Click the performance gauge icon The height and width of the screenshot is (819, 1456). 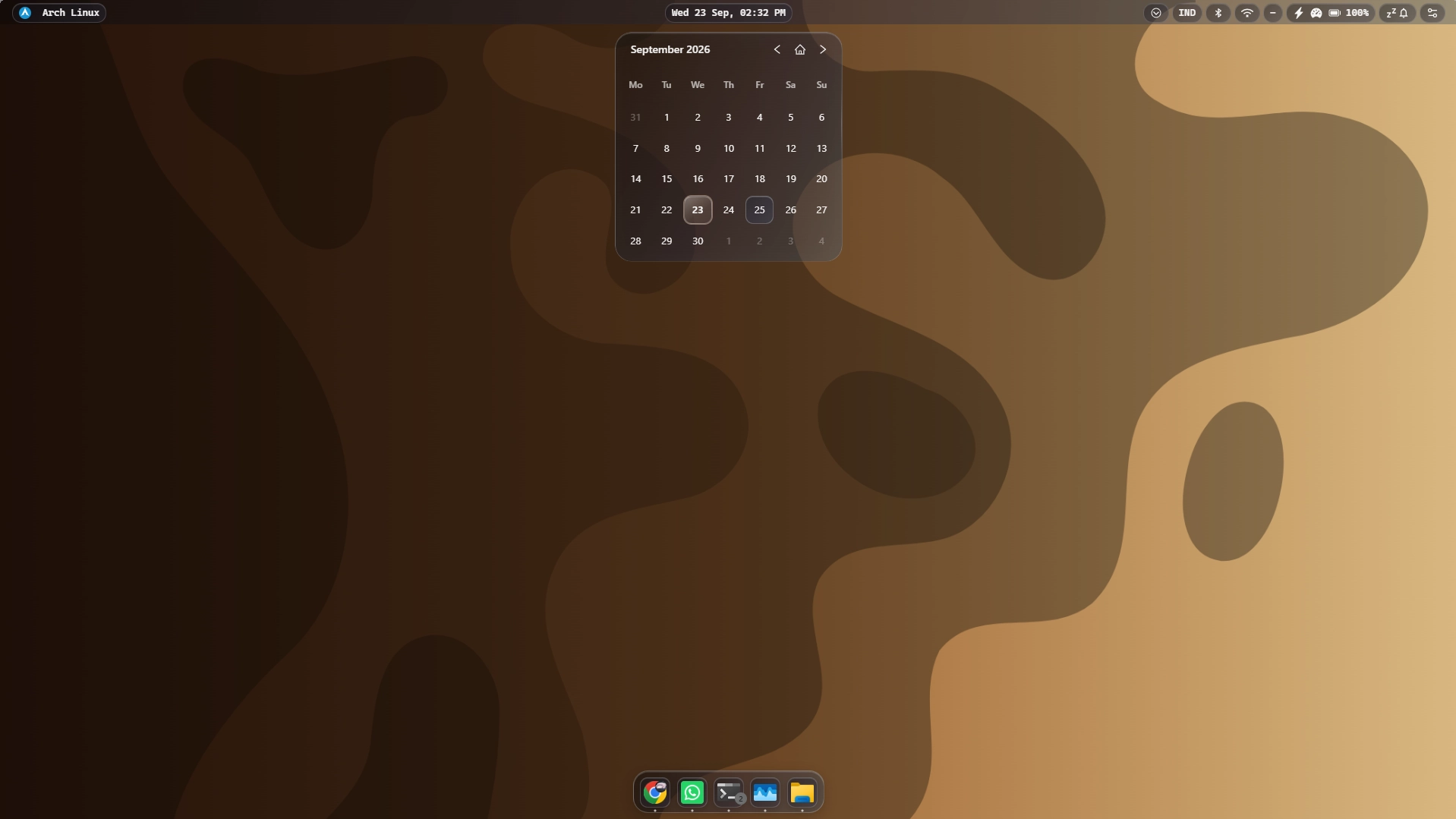click(x=1316, y=13)
